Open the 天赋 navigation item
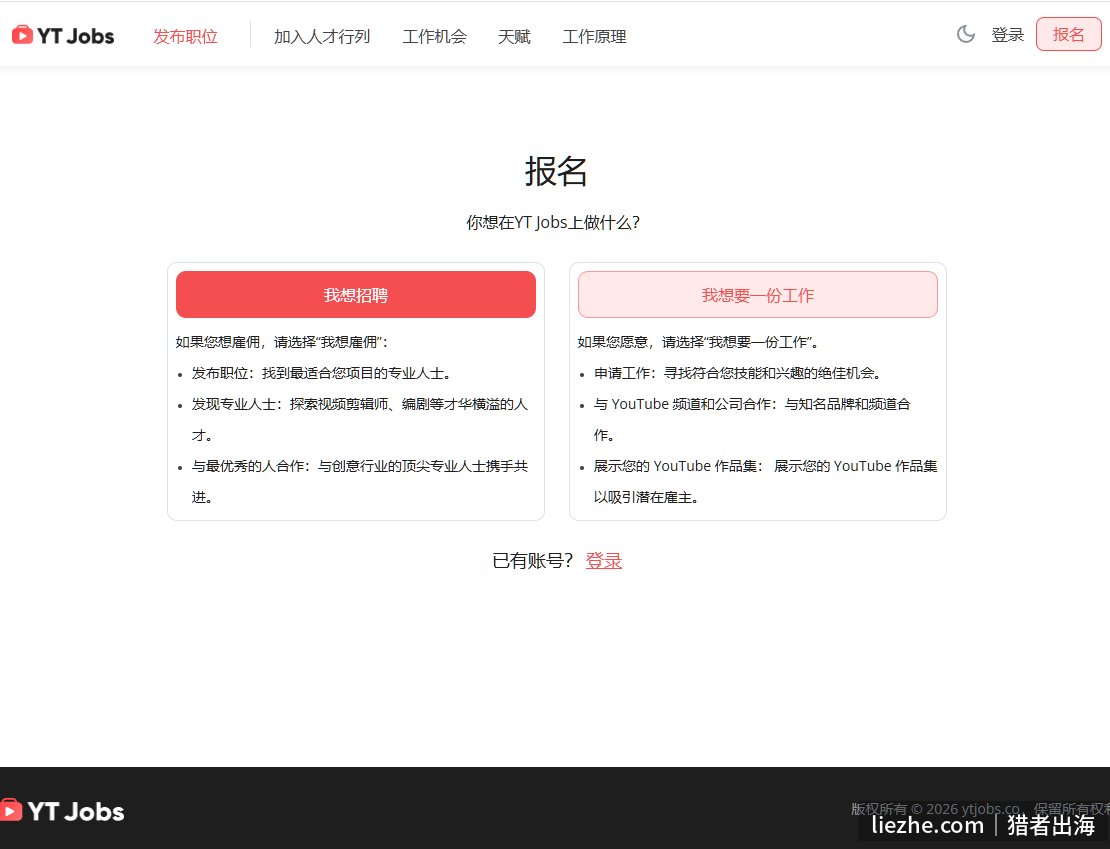Viewport: 1110px width, 849px height. point(515,36)
